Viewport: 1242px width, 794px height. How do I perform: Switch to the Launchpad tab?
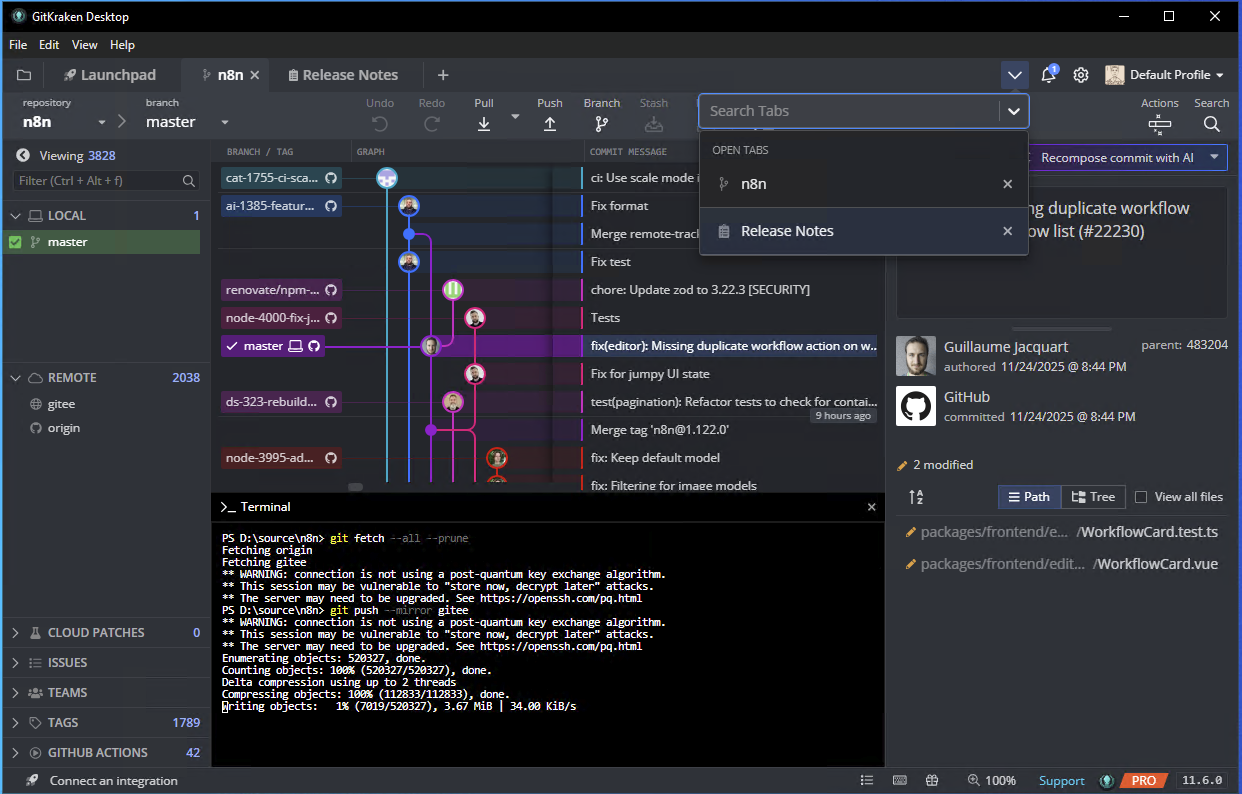coord(110,75)
